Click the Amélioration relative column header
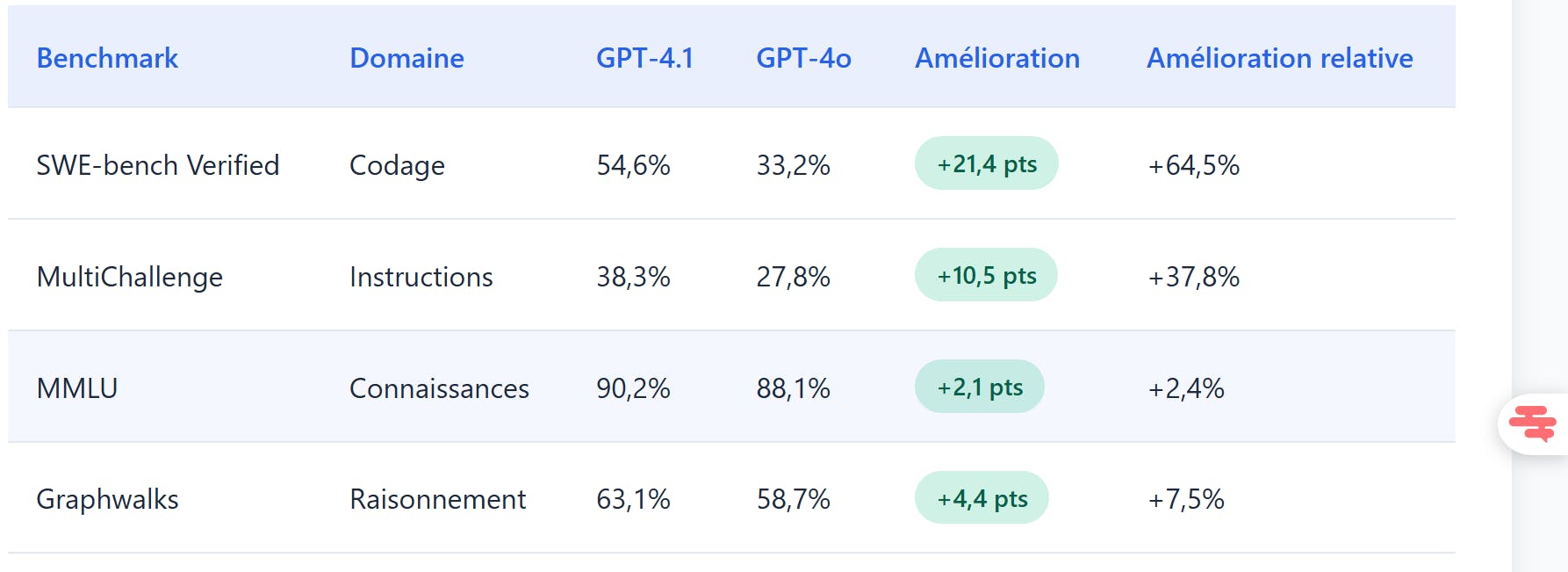The image size is (1568, 572). (x=1279, y=58)
